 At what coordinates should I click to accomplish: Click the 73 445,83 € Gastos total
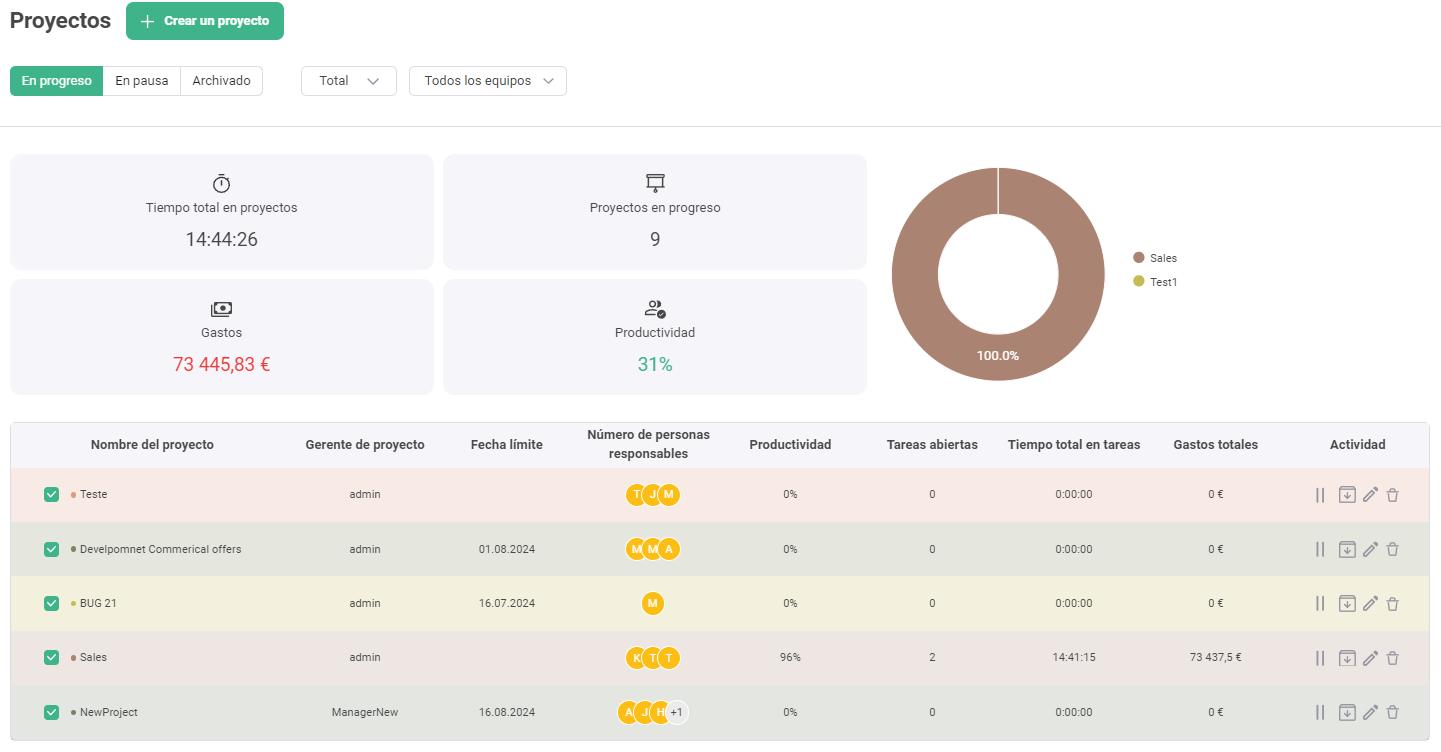click(222, 364)
